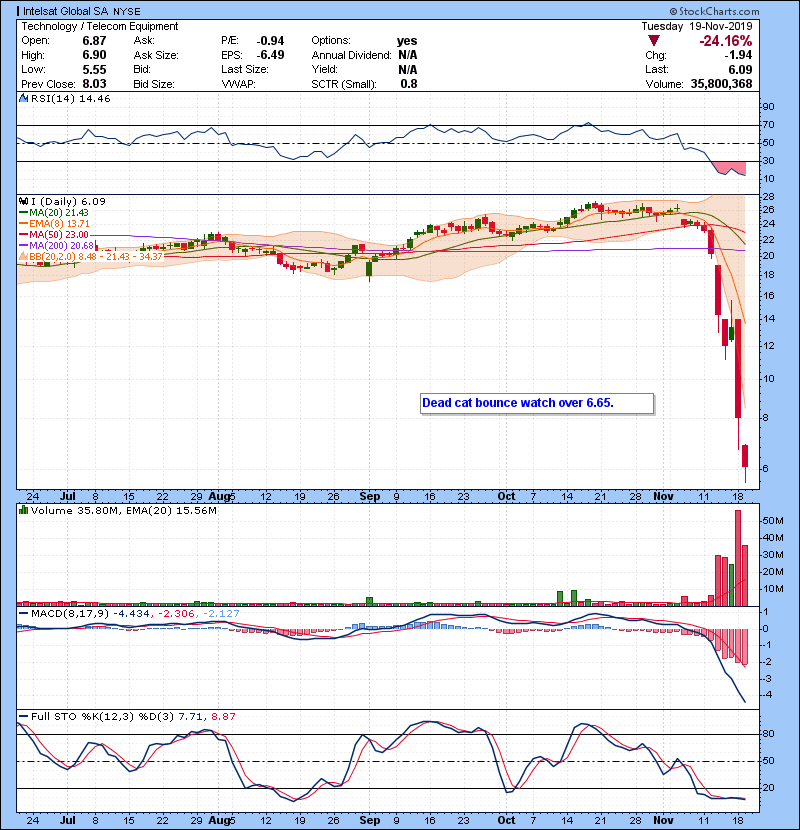Click the -24.16% percent change value
Viewport: 800px width, 830px height.
(x=725, y=41)
